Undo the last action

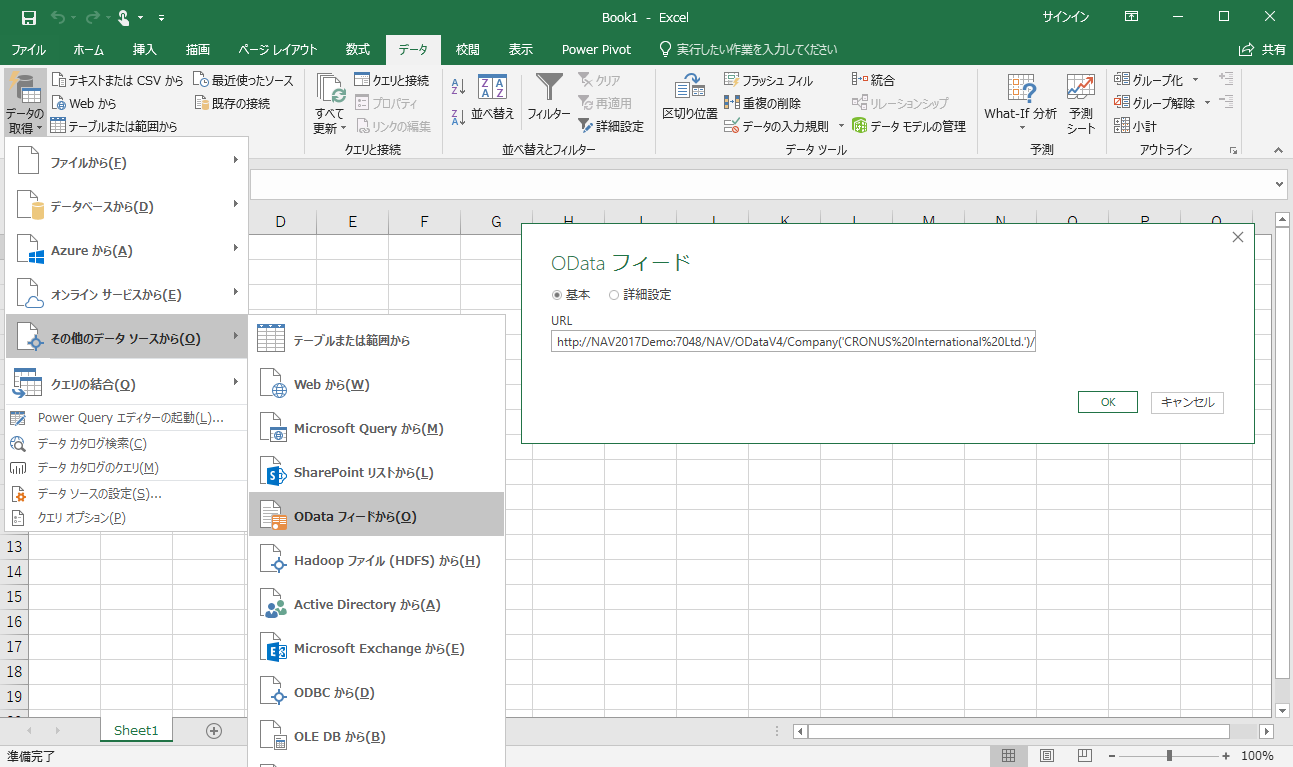58,18
